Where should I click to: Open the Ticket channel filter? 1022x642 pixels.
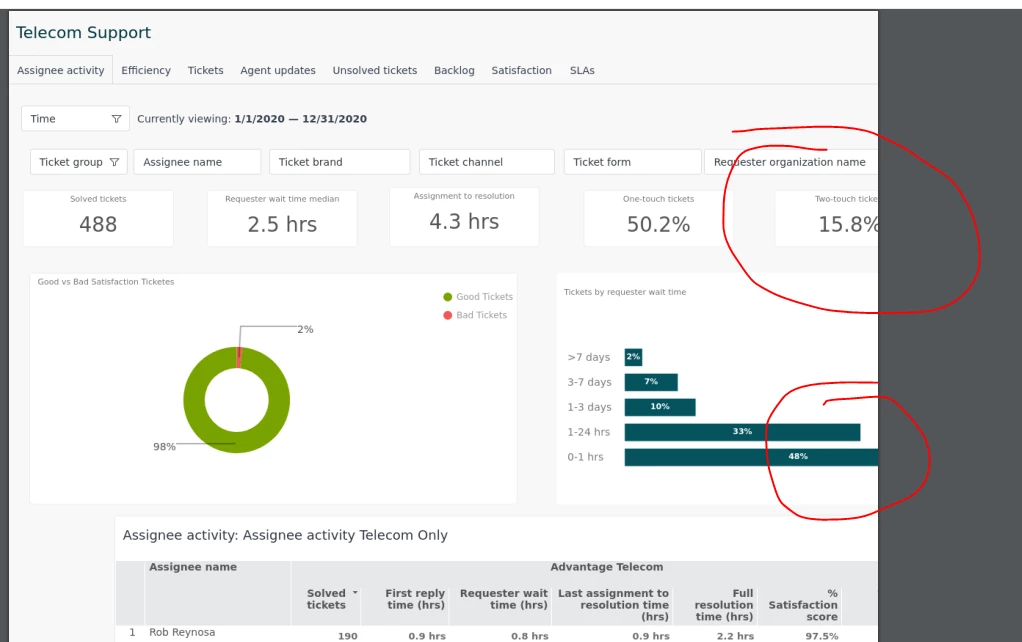click(487, 162)
